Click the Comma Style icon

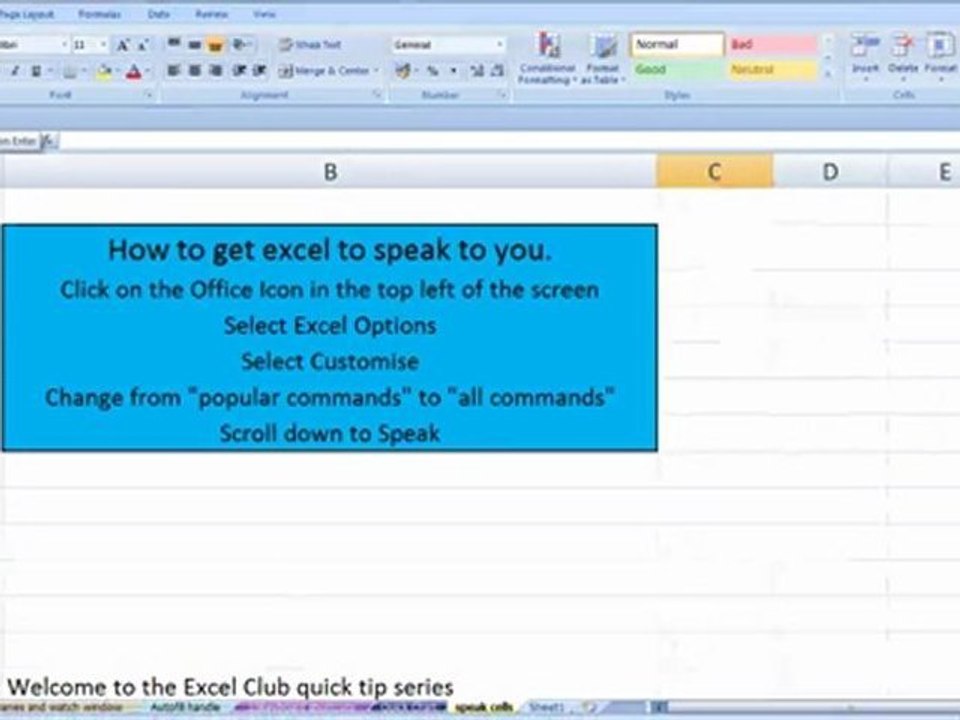tap(454, 71)
